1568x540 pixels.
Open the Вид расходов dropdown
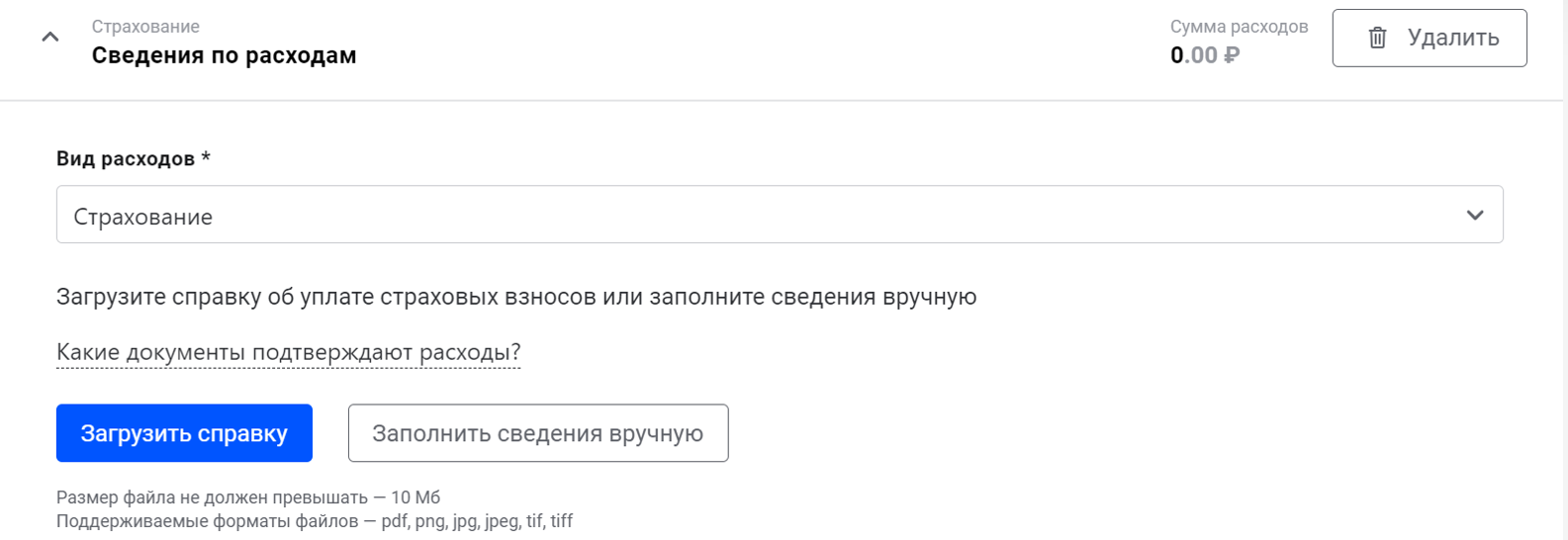coord(779,215)
